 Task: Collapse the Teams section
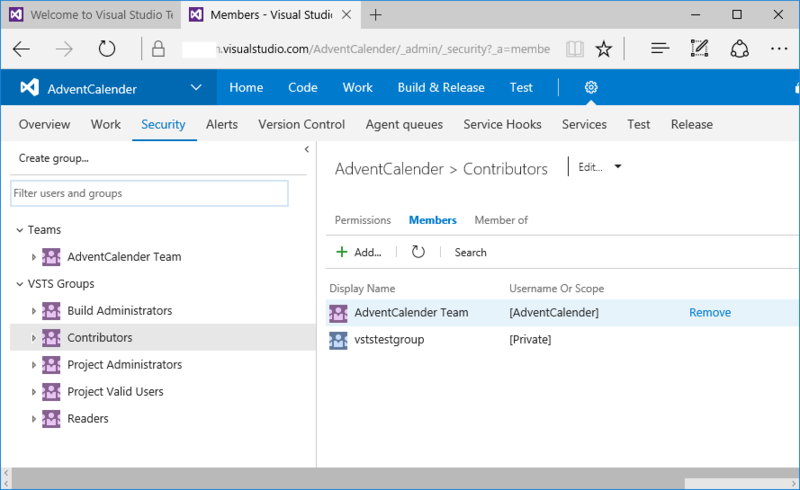click(19, 230)
